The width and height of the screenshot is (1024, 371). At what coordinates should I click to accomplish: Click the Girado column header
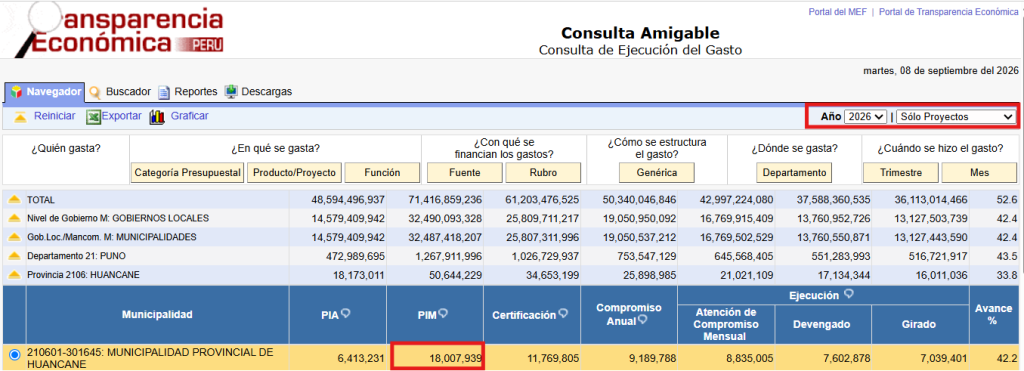point(920,324)
